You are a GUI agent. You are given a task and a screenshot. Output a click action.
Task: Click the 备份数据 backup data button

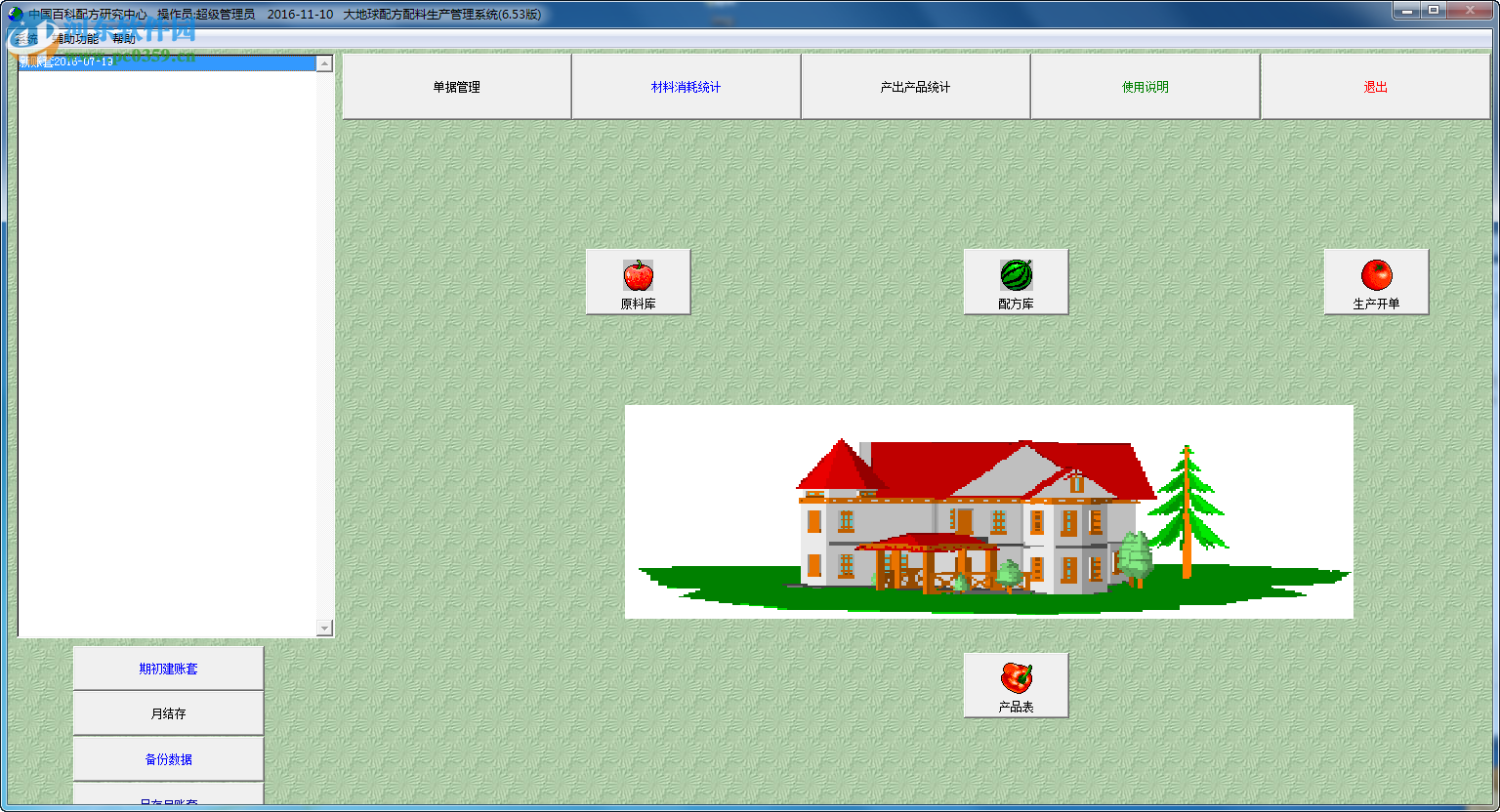click(168, 759)
